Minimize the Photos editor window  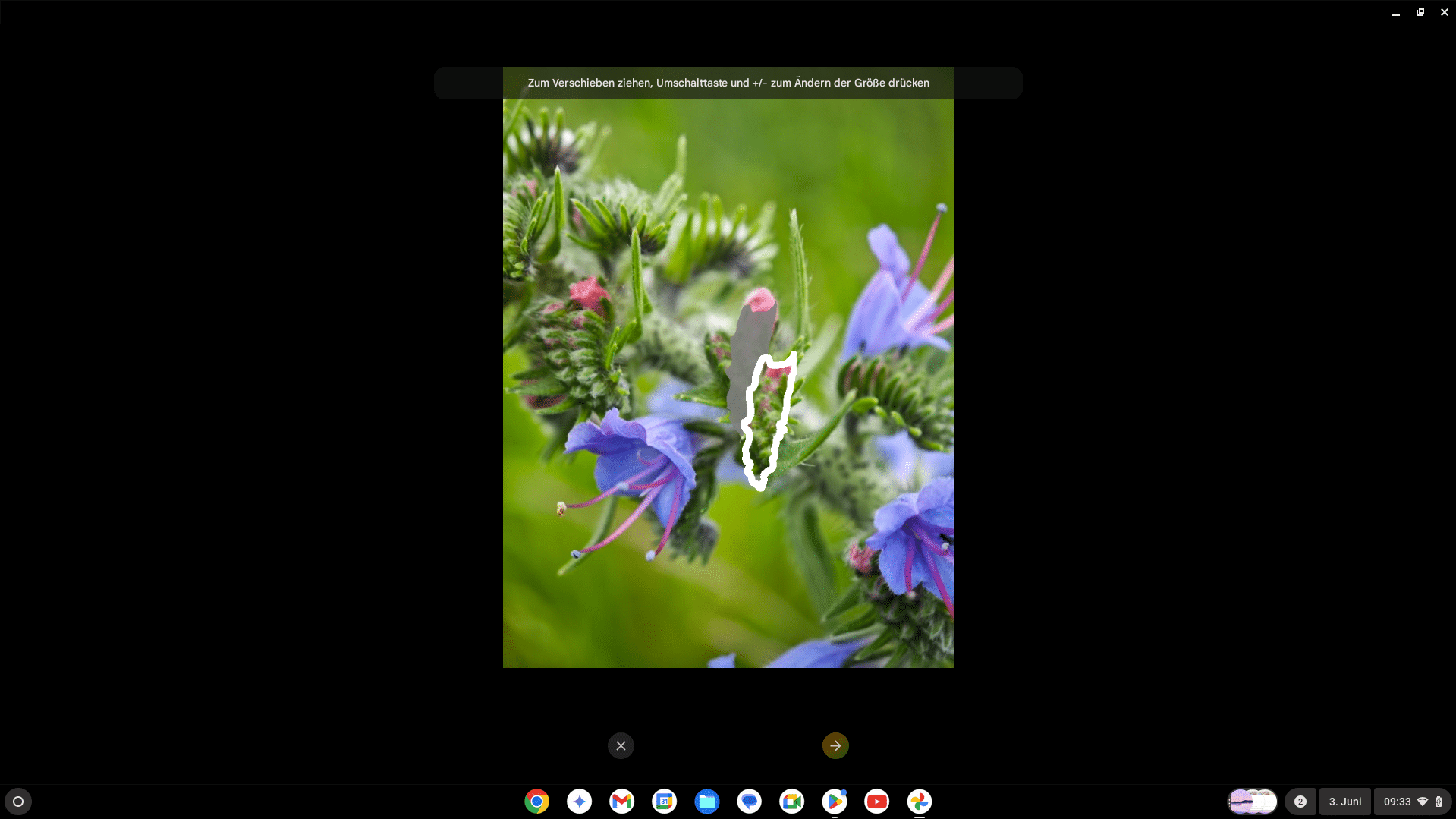[x=1395, y=12]
